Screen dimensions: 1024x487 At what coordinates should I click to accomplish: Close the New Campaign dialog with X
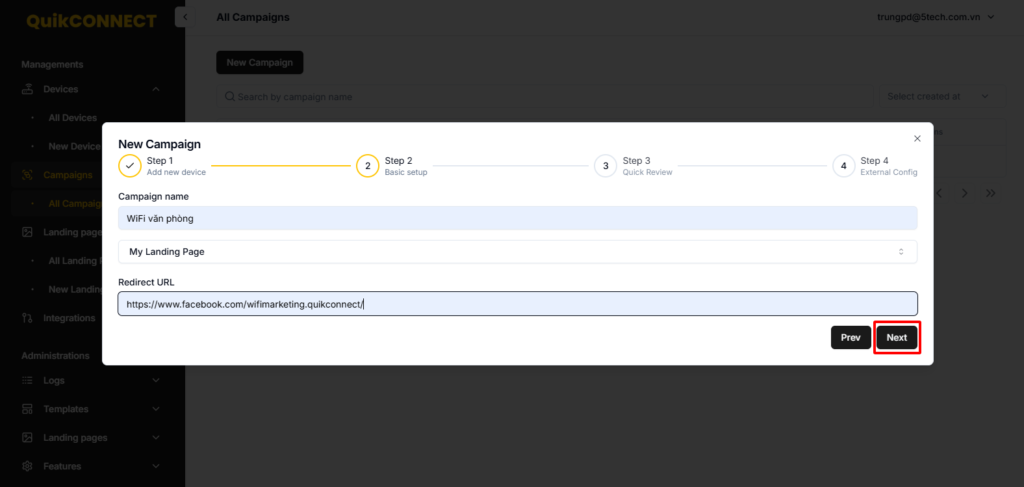point(917,138)
